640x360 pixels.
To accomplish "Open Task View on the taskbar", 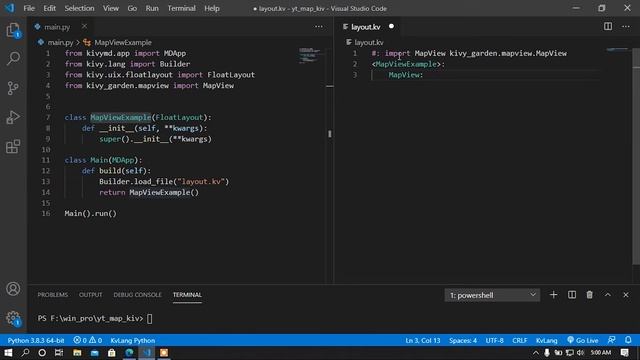I will coord(59,353).
